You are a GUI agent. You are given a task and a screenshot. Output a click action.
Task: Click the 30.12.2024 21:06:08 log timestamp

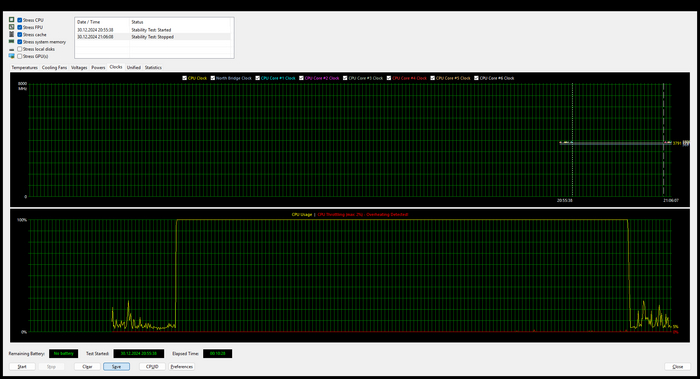click(95, 37)
